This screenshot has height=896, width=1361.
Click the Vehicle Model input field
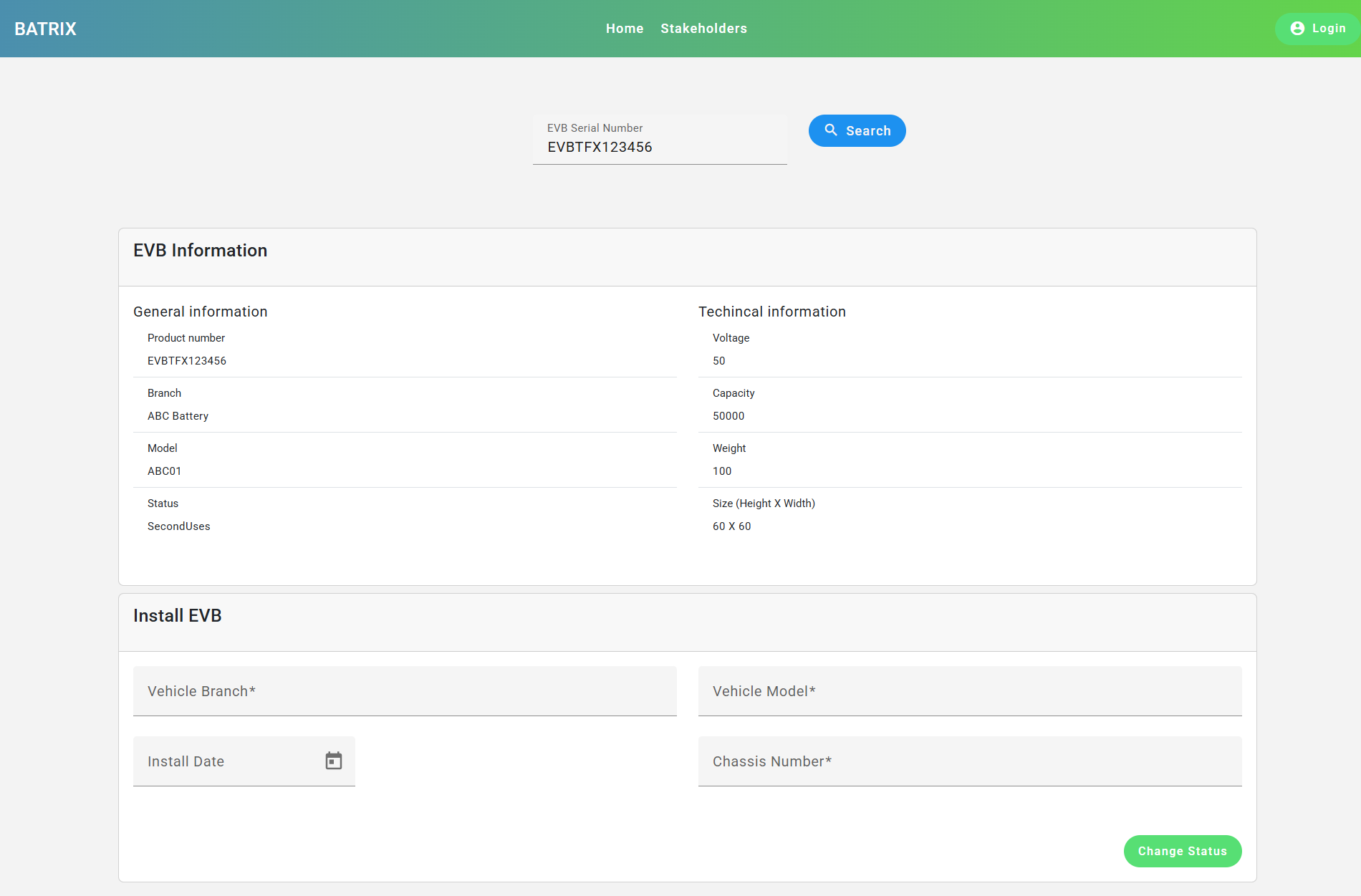(970, 691)
